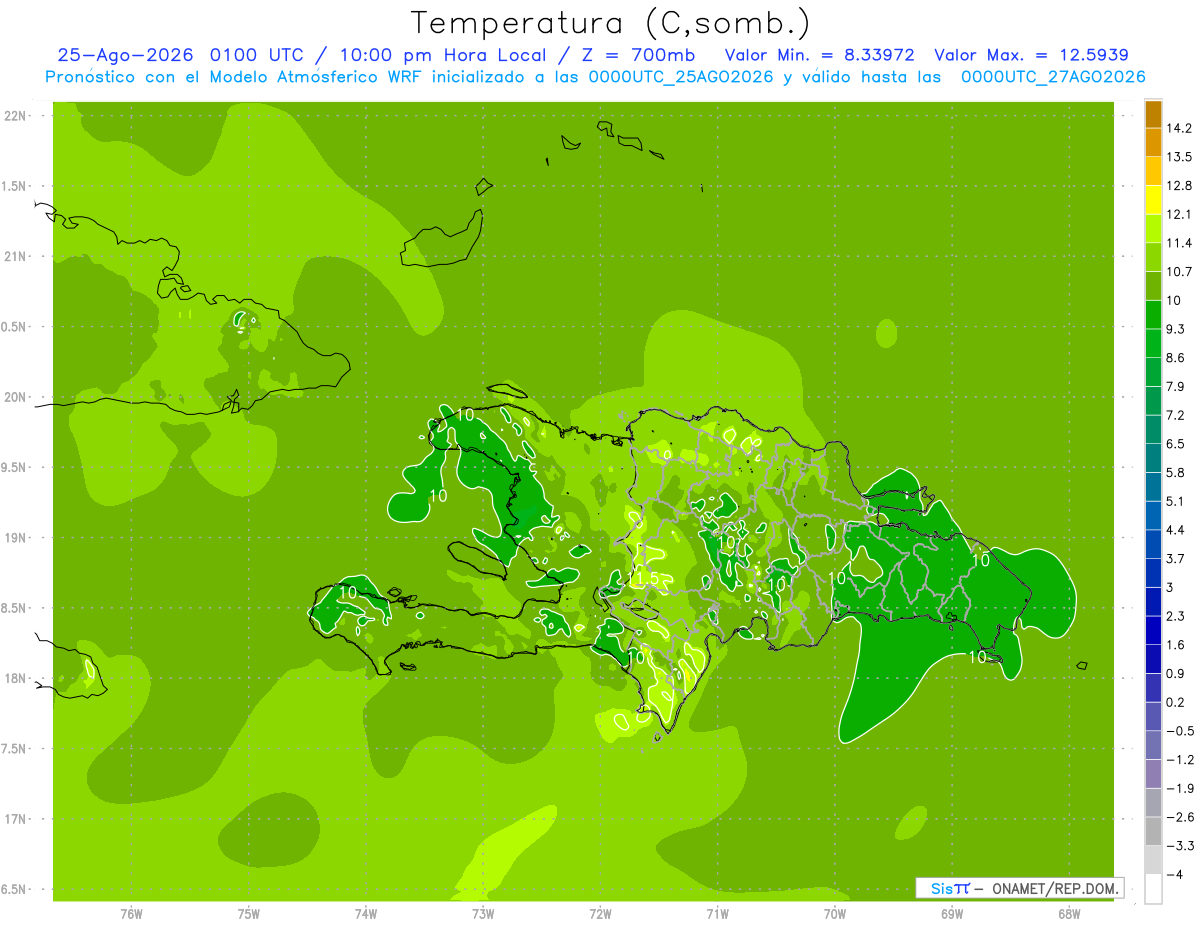Click colorbar band between 11.4 and 12.1

[1153, 229]
